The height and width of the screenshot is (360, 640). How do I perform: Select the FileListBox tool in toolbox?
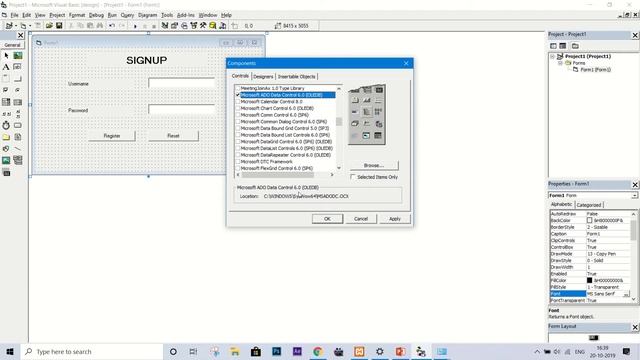click(x=18, y=137)
